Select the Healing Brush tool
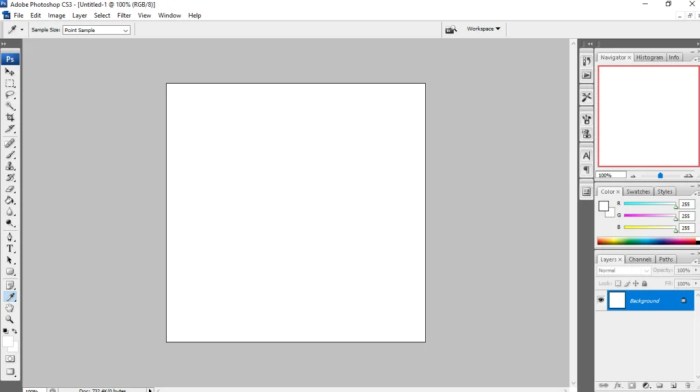 (x=10, y=143)
